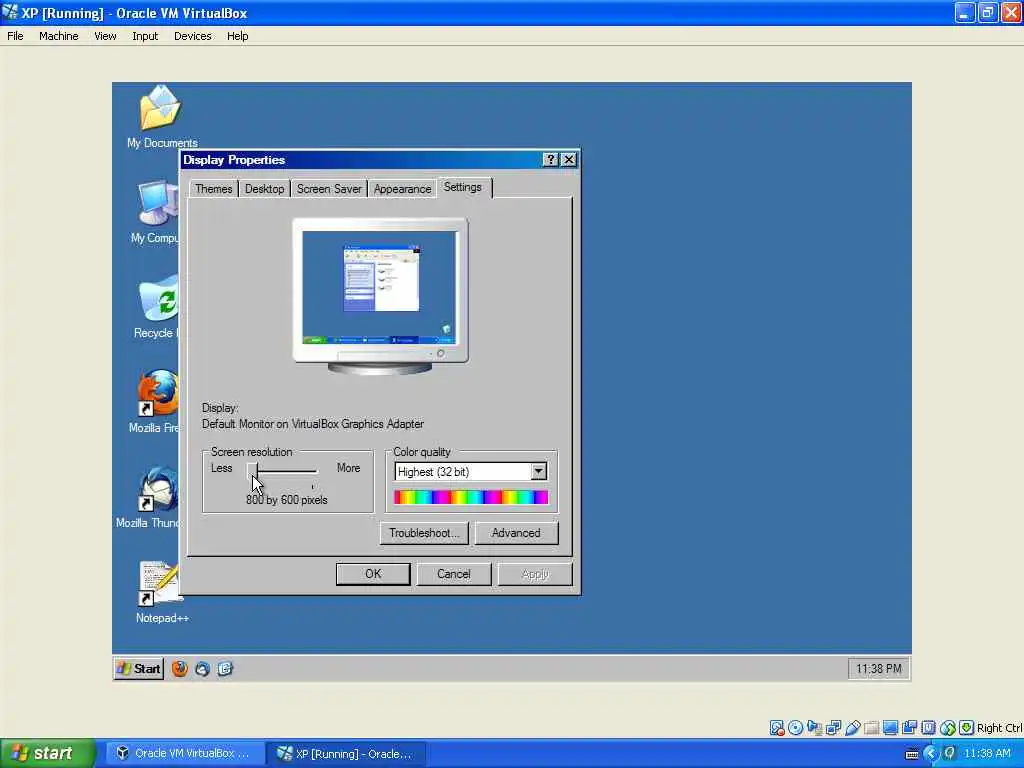Image resolution: width=1024 pixels, height=768 pixels.
Task: Select the Mozilla Thunderbird desktop shortcut
Action: pyautogui.click(x=150, y=497)
